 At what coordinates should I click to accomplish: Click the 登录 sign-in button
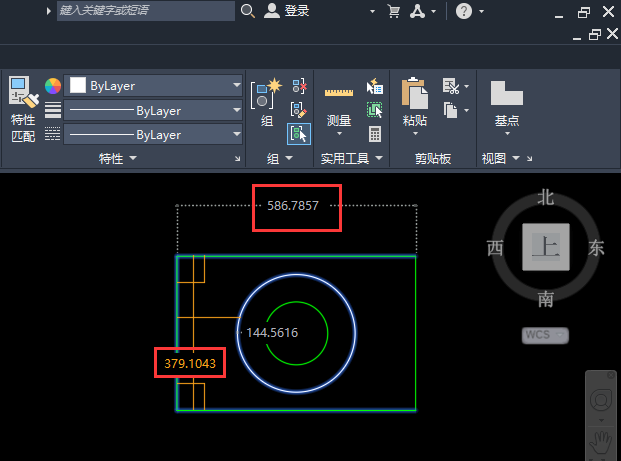tap(287, 11)
